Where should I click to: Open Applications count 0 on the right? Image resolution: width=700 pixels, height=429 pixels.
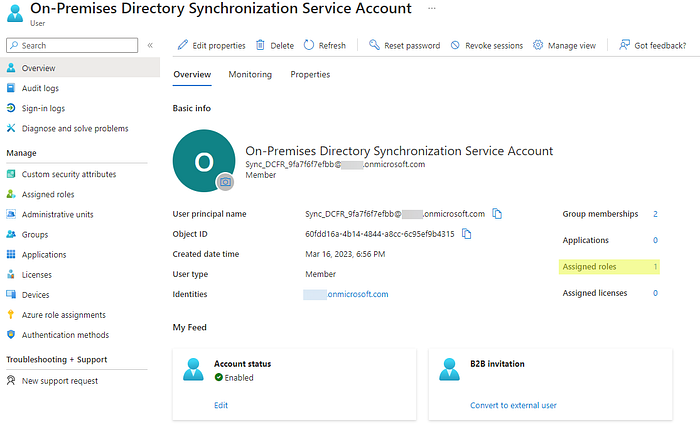click(x=655, y=240)
